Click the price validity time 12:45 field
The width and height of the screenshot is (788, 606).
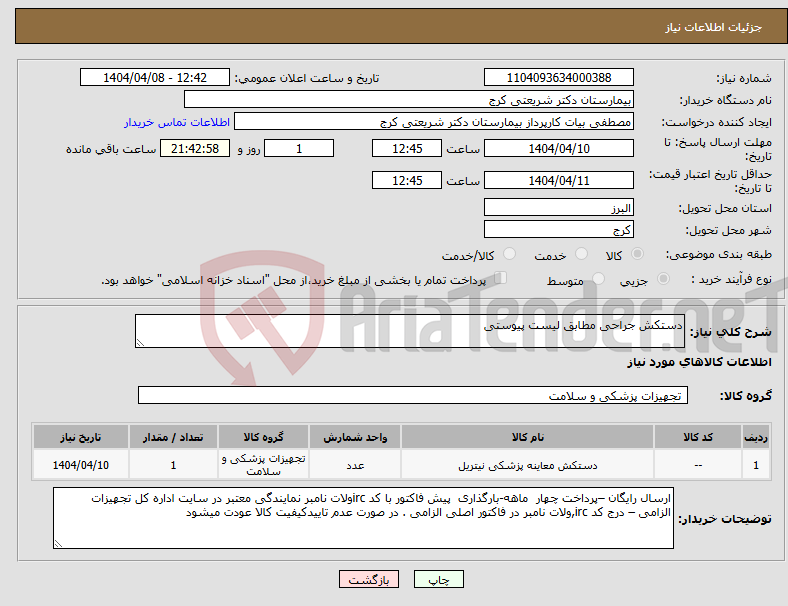[407, 180]
